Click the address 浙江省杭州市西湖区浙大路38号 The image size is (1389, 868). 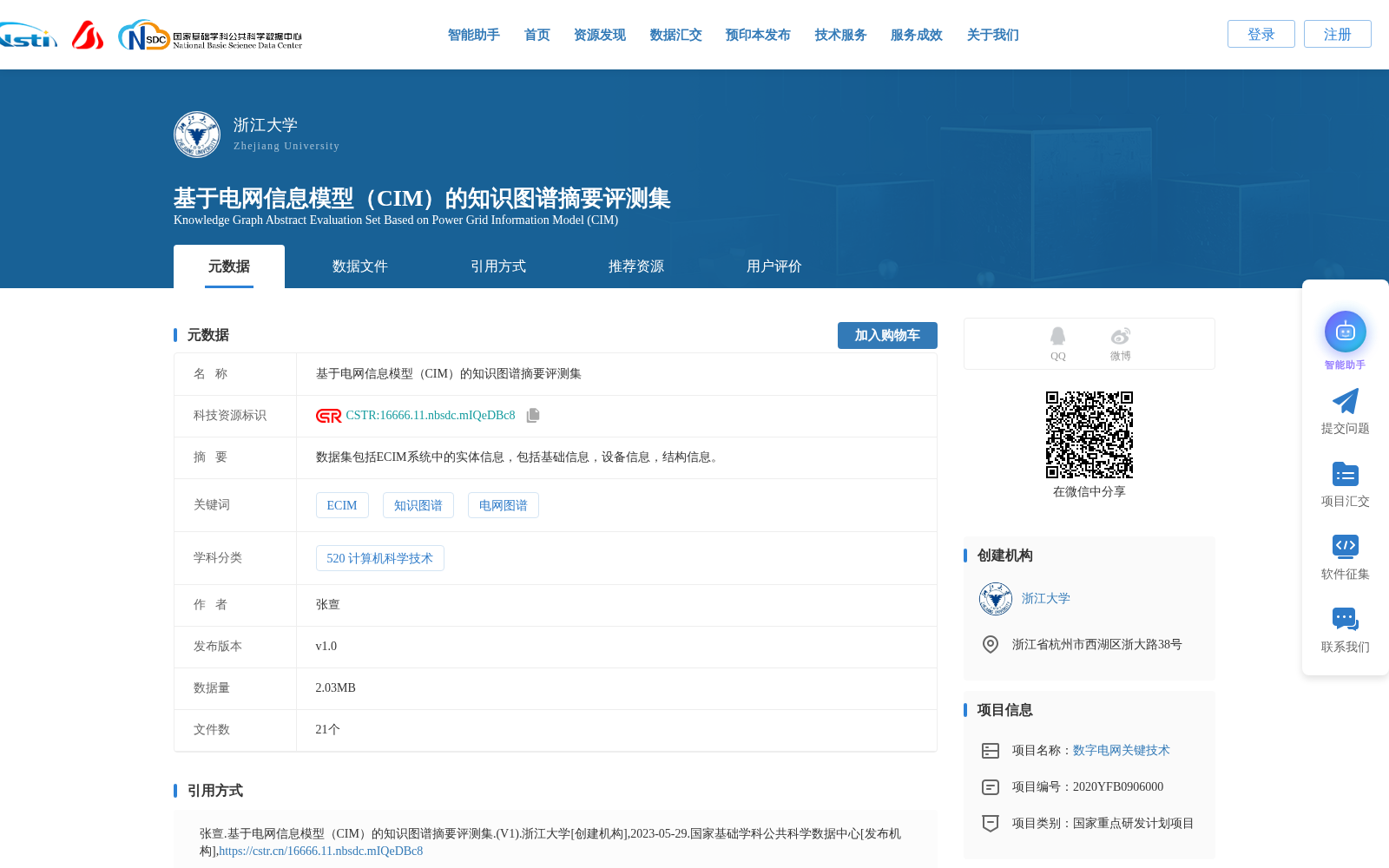pos(1097,645)
